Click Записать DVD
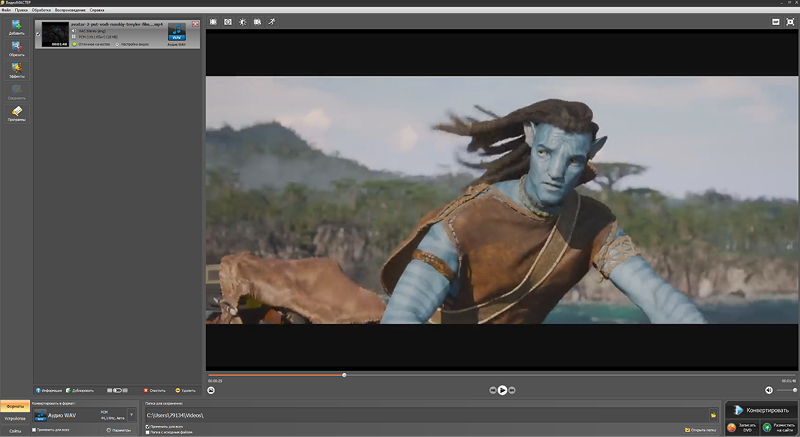The height and width of the screenshot is (437, 800). pos(742,428)
